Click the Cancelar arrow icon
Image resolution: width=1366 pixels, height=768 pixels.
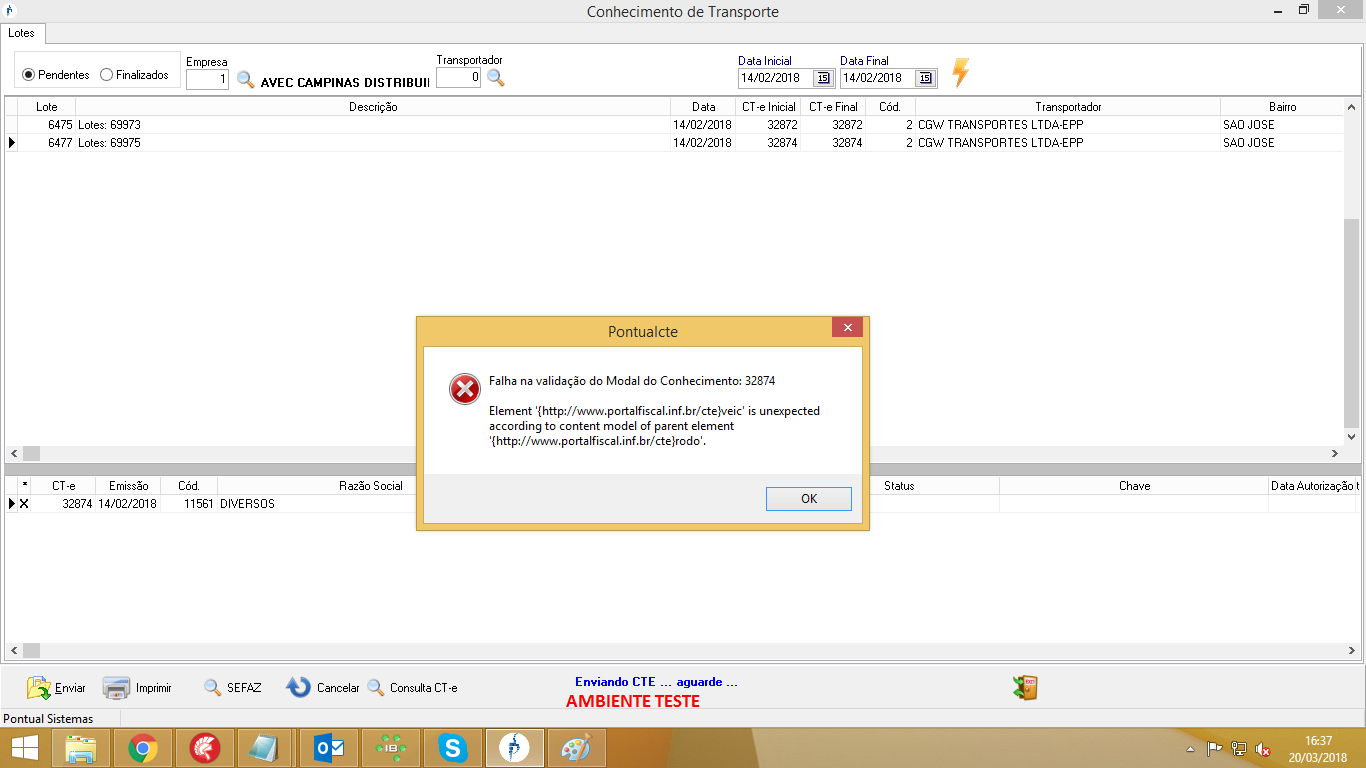coord(298,687)
